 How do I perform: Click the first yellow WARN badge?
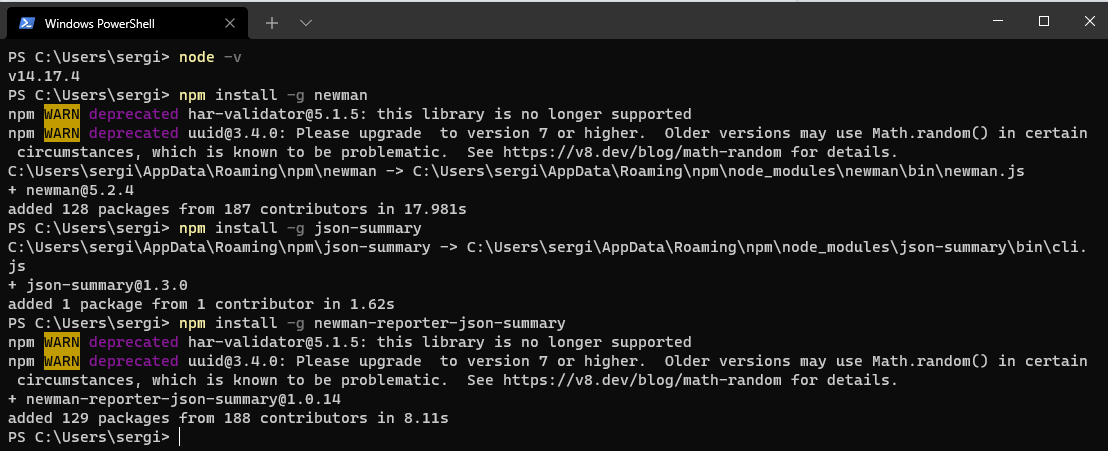click(x=61, y=114)
